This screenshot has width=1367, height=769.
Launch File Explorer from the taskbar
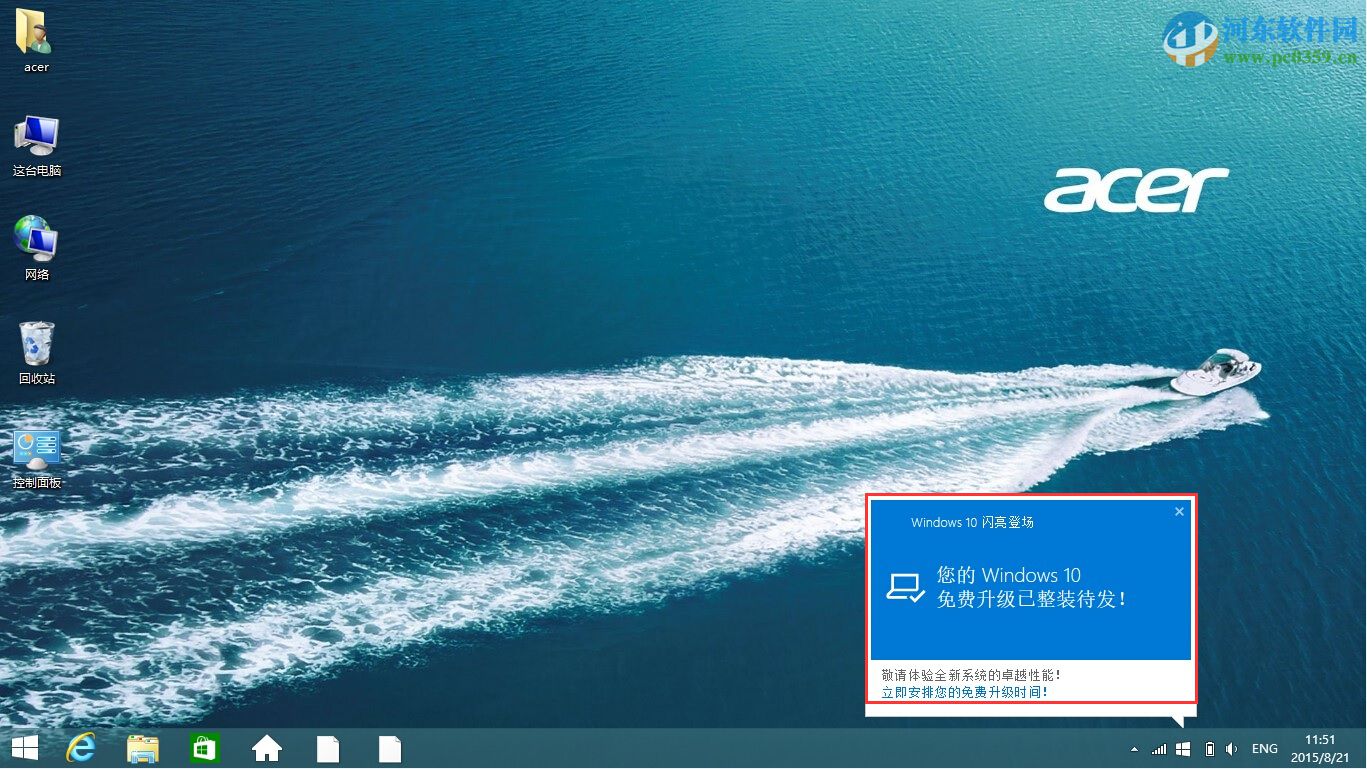tap(143, 748)
